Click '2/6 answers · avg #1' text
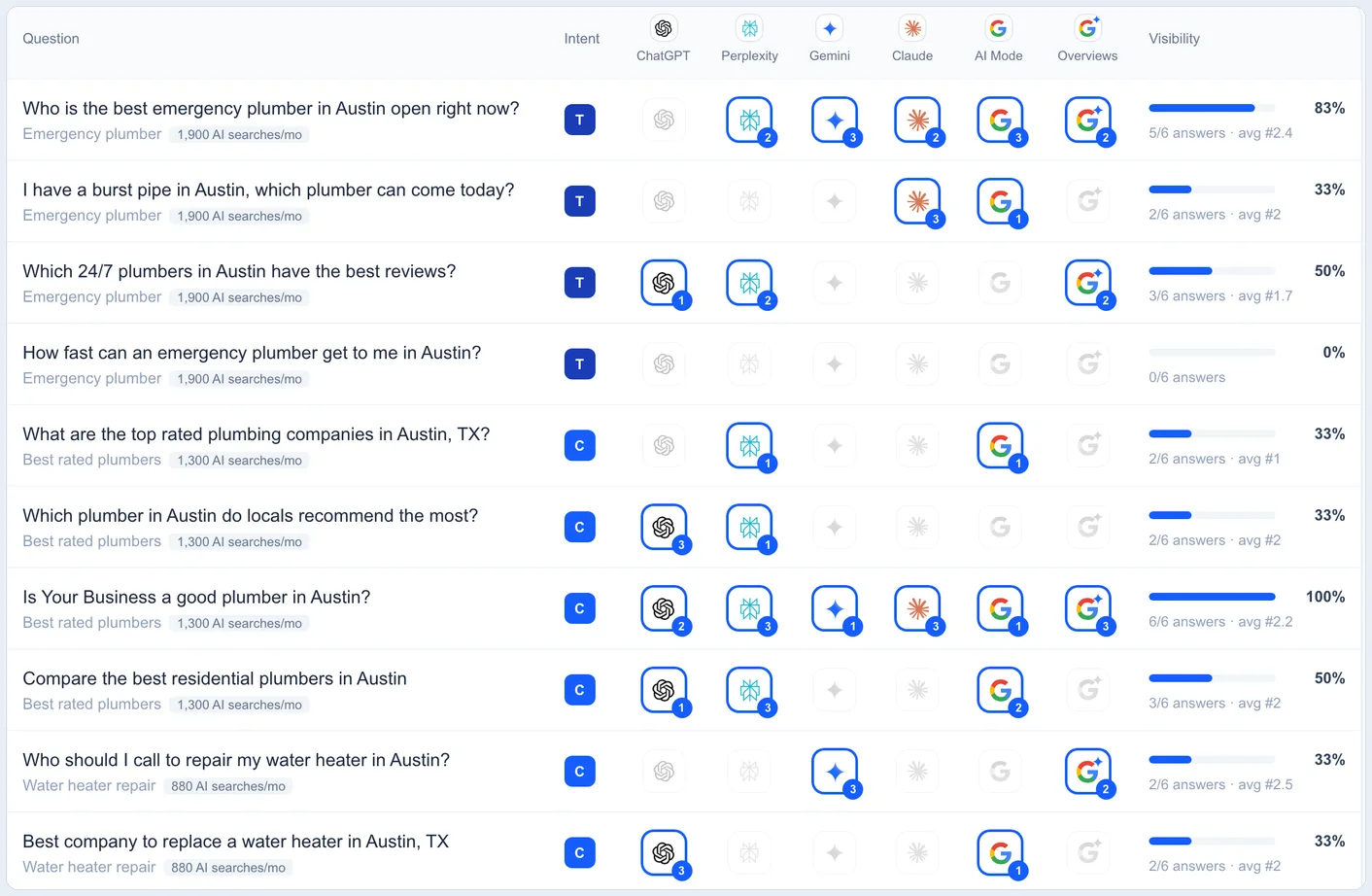This screenshot has height=896, width=1372. [1214, 459]
